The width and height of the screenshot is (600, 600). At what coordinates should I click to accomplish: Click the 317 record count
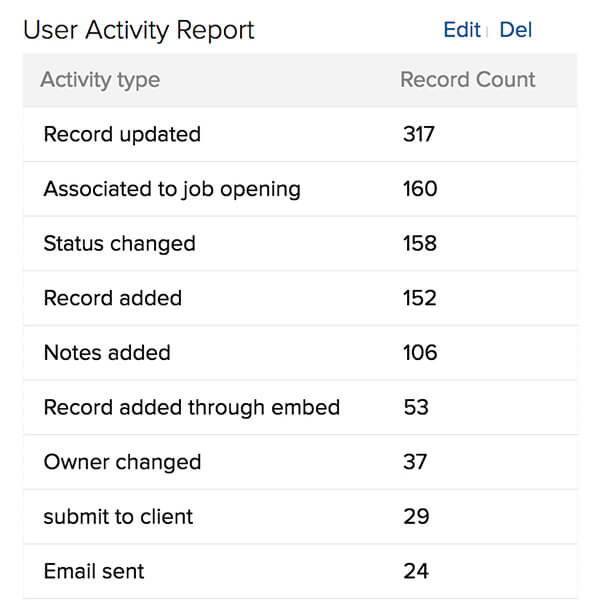tap(418, 134)
